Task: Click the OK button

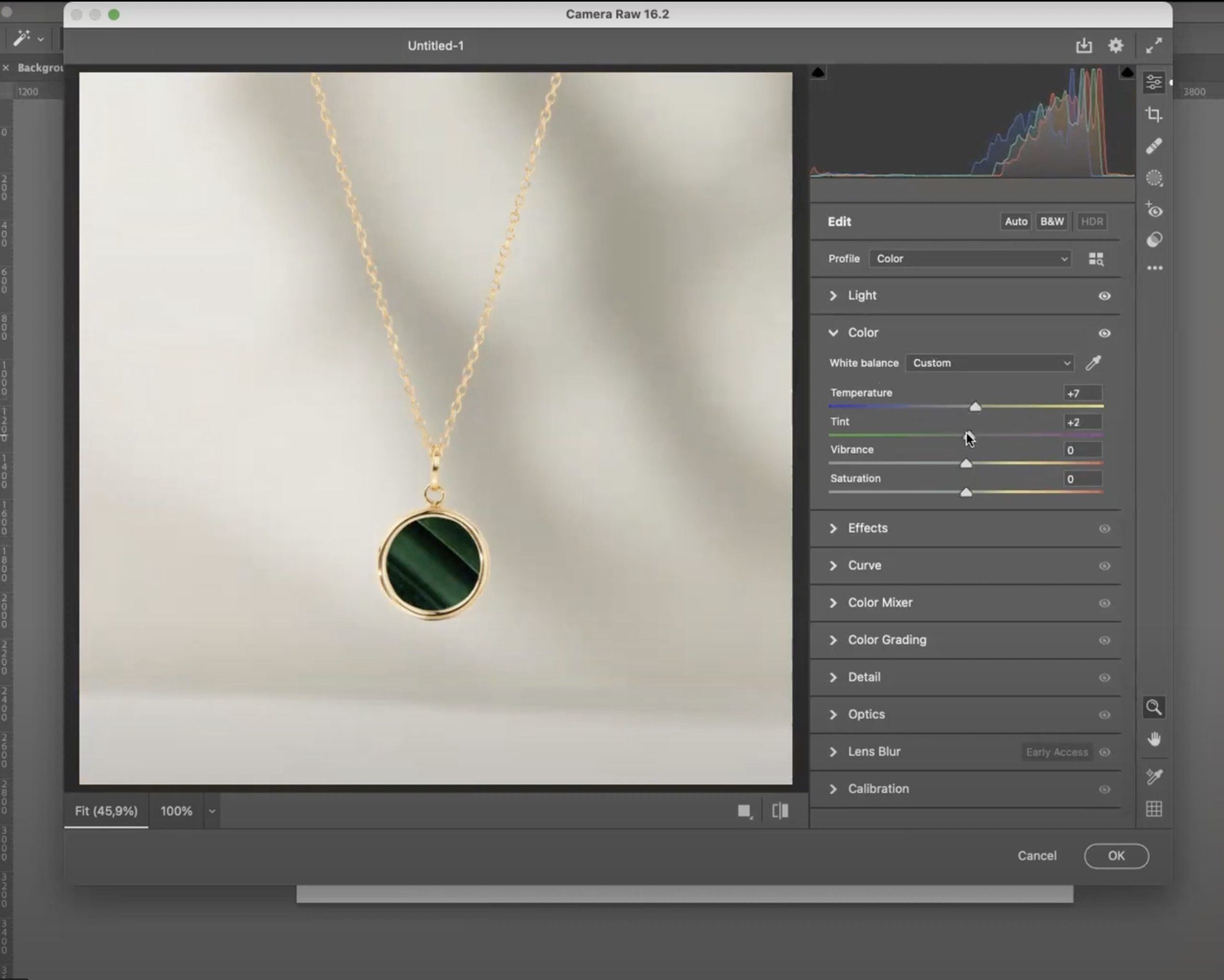Action: (x=1116, y=856)
